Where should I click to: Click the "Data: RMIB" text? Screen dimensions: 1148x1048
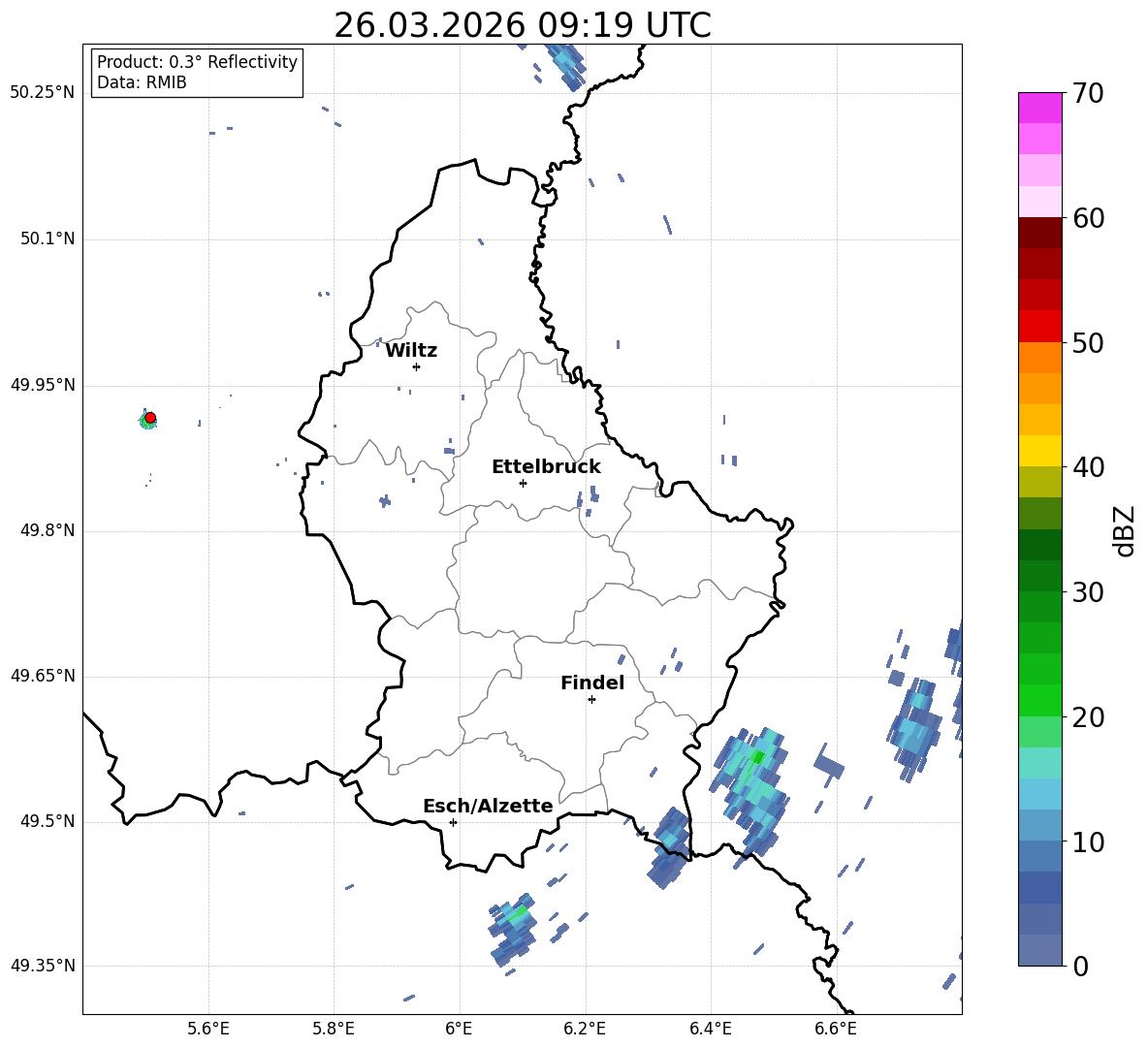[x=142, y=82]
